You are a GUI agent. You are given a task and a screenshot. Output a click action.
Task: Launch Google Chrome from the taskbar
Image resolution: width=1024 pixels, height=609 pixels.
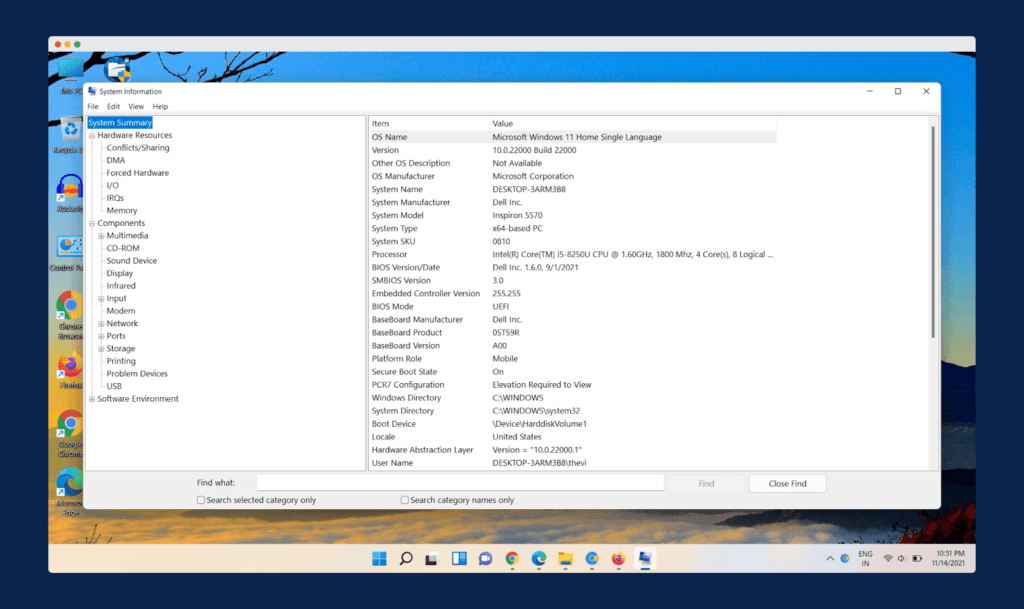[x=512, y=559]
